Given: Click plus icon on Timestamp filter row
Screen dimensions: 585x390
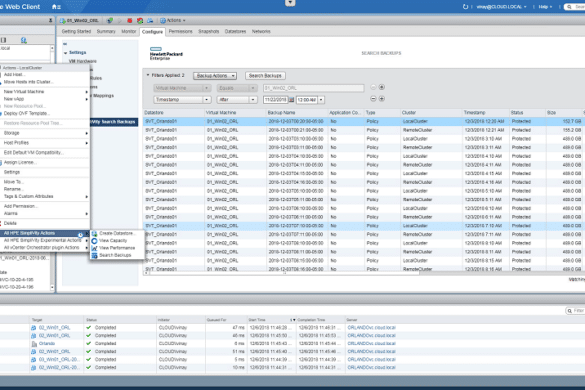Looking at the screenshot, I should point(382,99).
